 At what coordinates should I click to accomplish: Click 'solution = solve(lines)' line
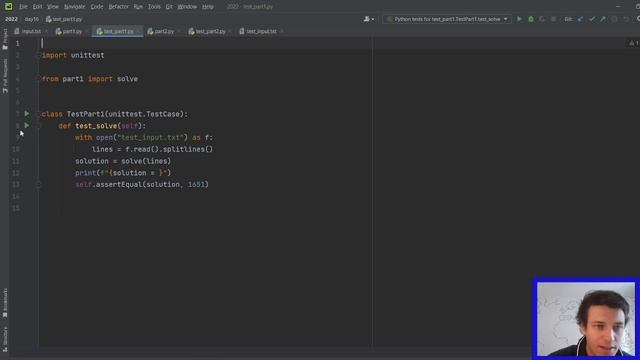(123, 161)
